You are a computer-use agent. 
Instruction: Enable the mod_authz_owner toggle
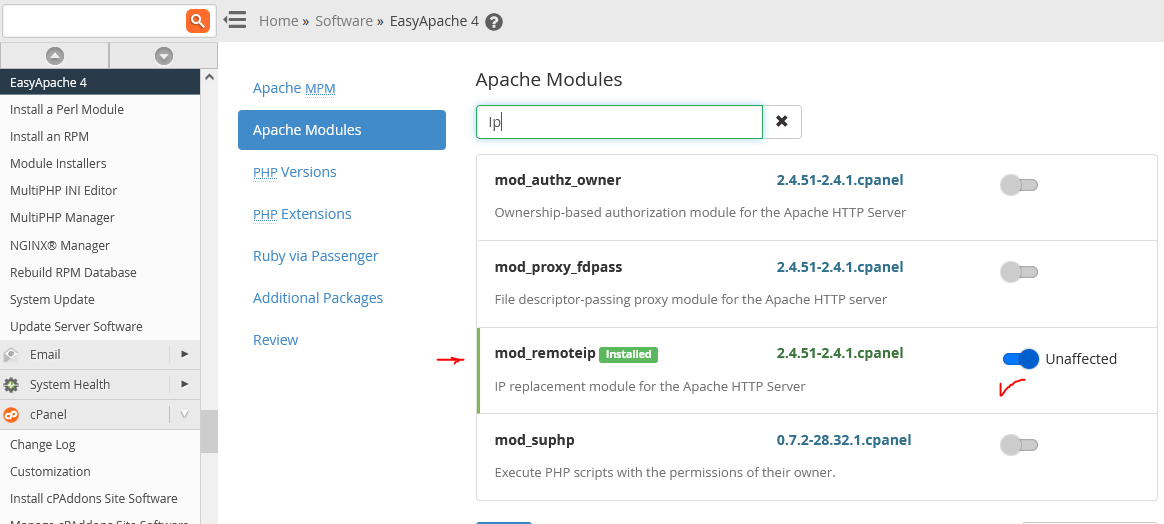[x=1018, y=185]
